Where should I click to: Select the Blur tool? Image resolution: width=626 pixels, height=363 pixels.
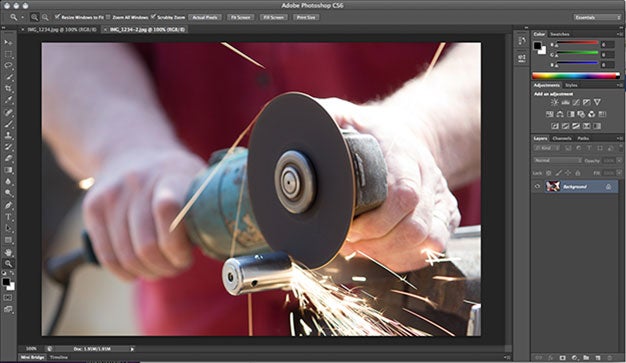8,182
